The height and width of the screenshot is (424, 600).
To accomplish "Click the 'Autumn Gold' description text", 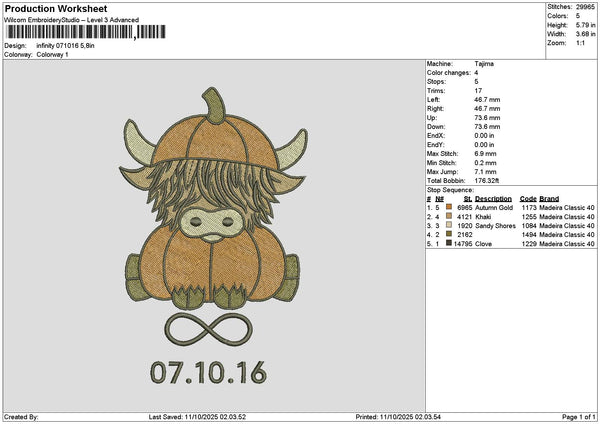I will click(494, 207).
